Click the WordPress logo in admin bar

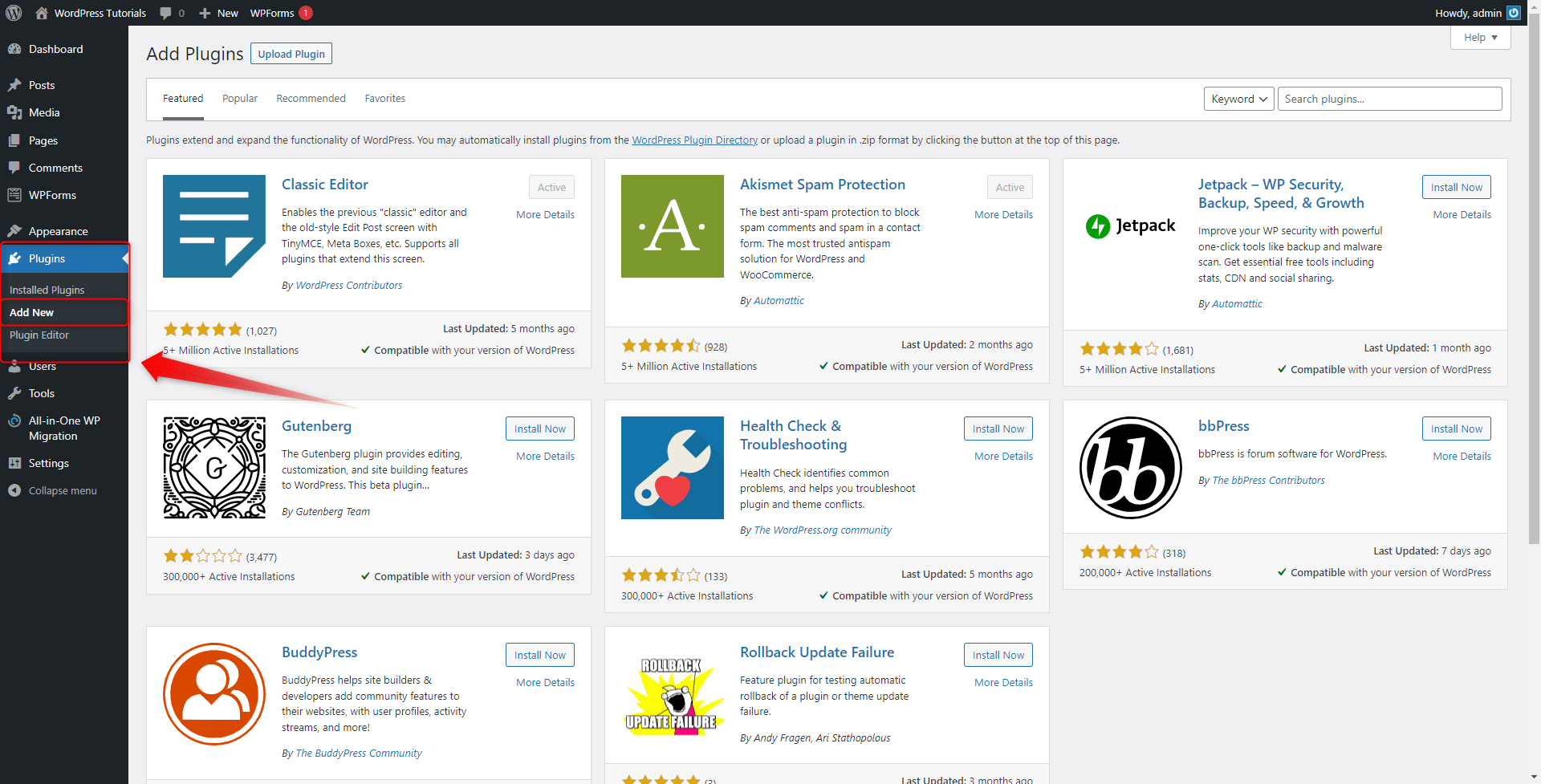coord(14,13)
